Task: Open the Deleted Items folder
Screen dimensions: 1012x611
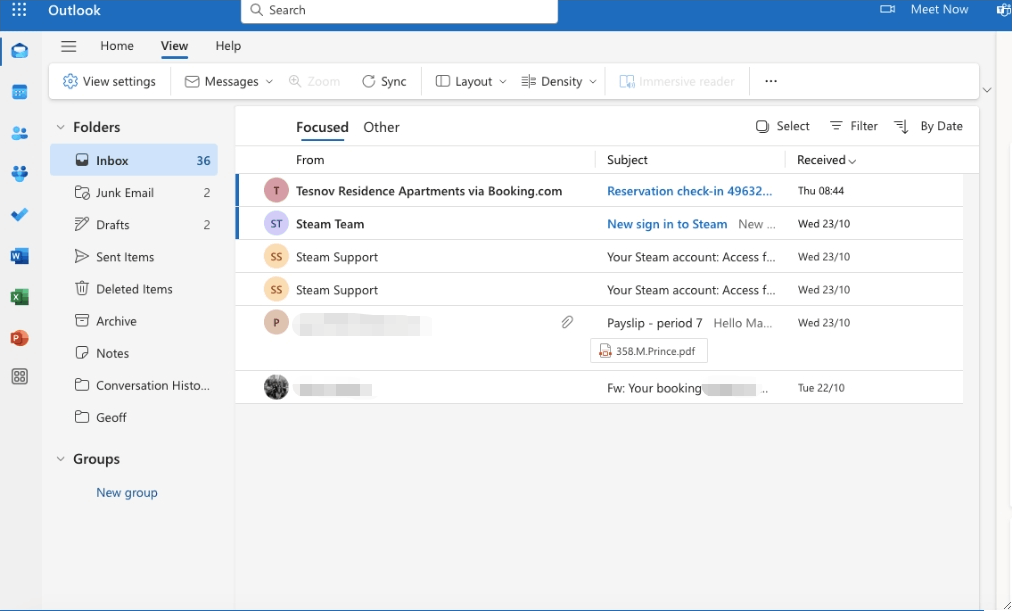Action: pyautogui.click(x=134, y=289)
